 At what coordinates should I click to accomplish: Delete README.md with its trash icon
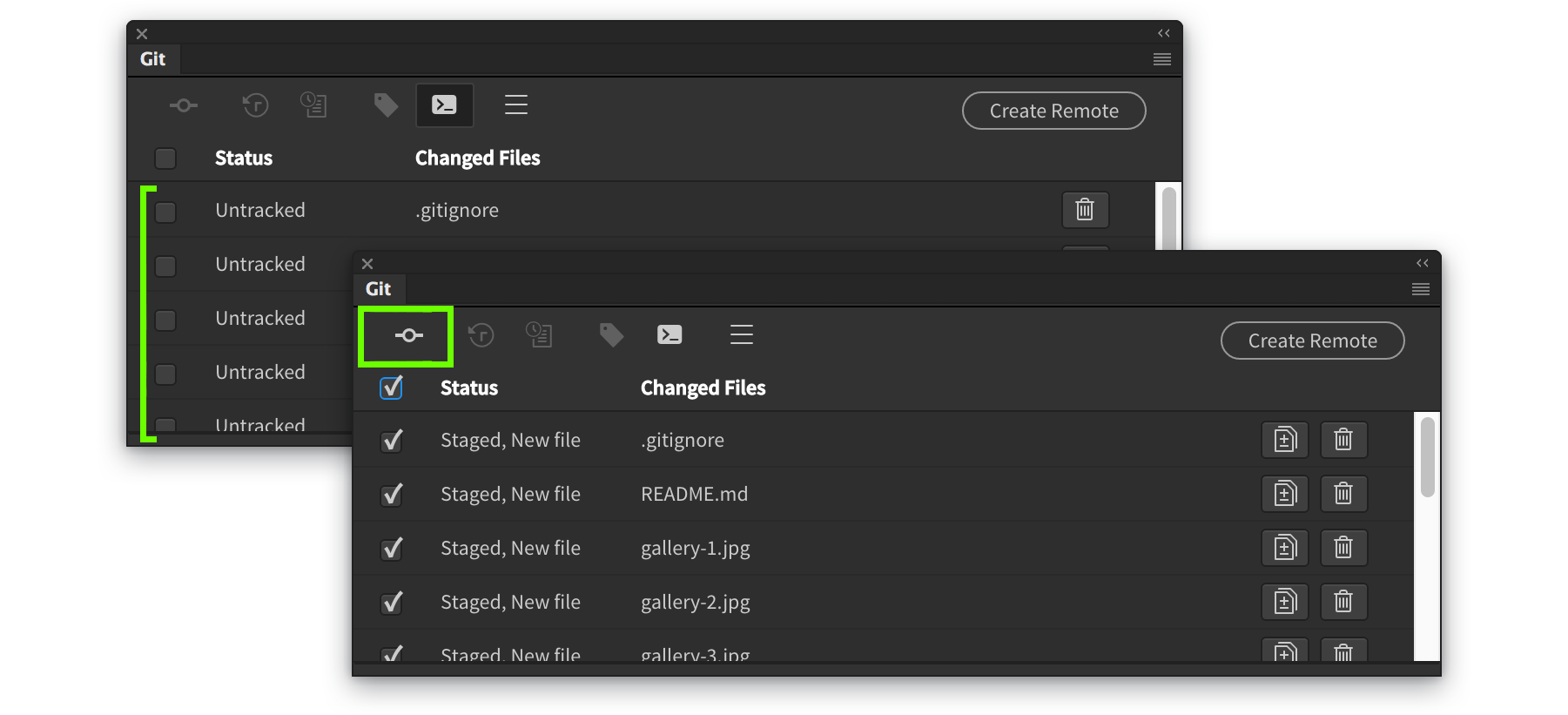(x=1343, y=494)
